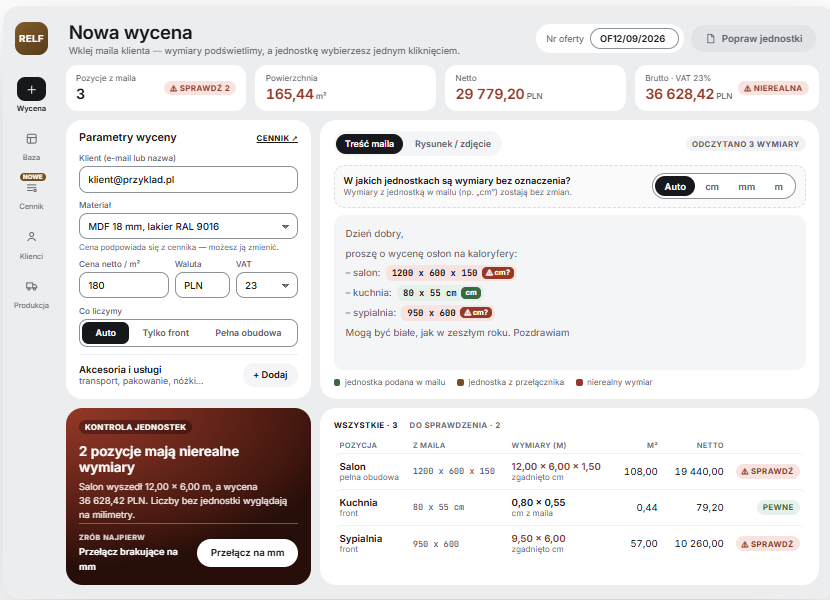Screen dimensions: 830x600
Task: Click the PEWNE badge in Kuchnia row
Action: 778,507
